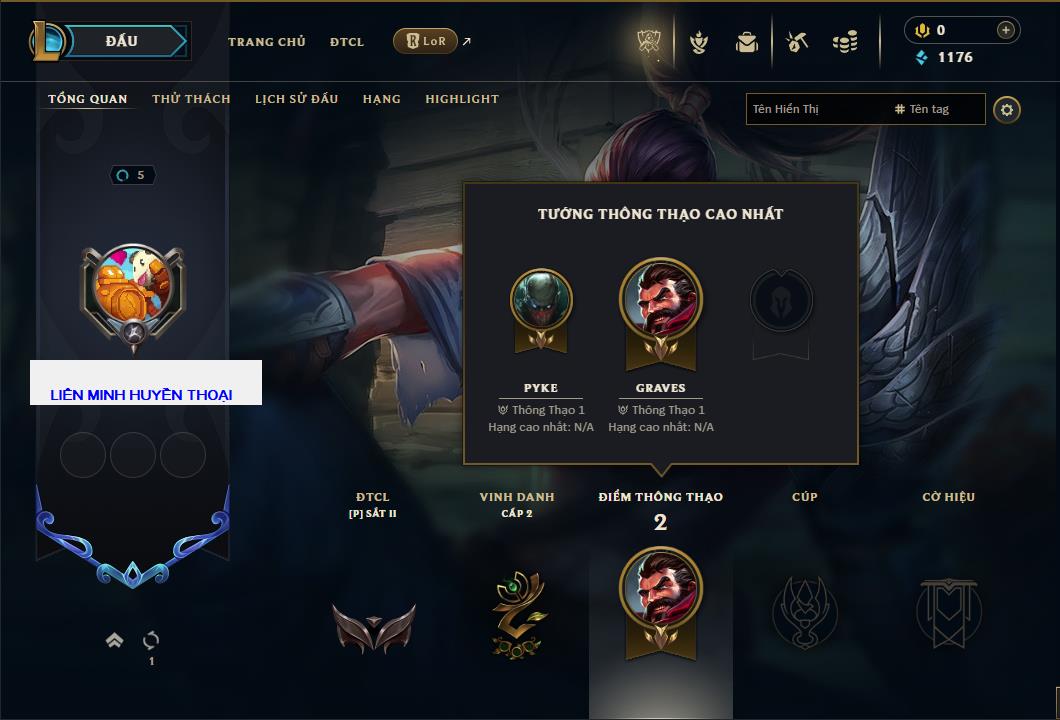Open the store coins icon
This screenshot has width=1060, height=720.
pyautogui.click(x=846, y=42)
